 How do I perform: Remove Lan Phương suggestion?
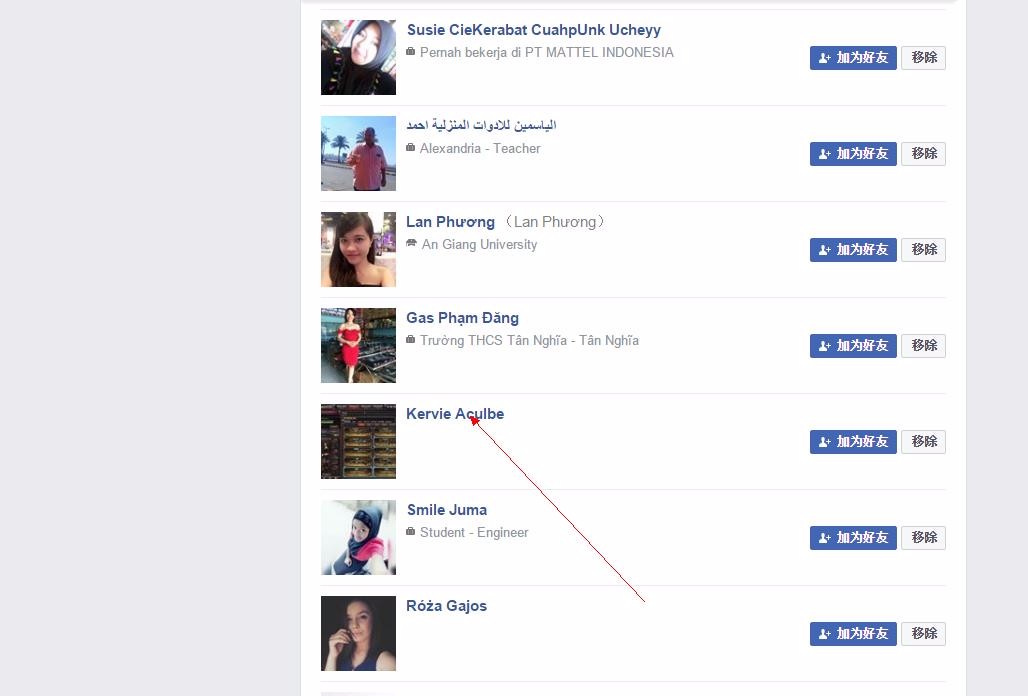(x=923, y=250)
